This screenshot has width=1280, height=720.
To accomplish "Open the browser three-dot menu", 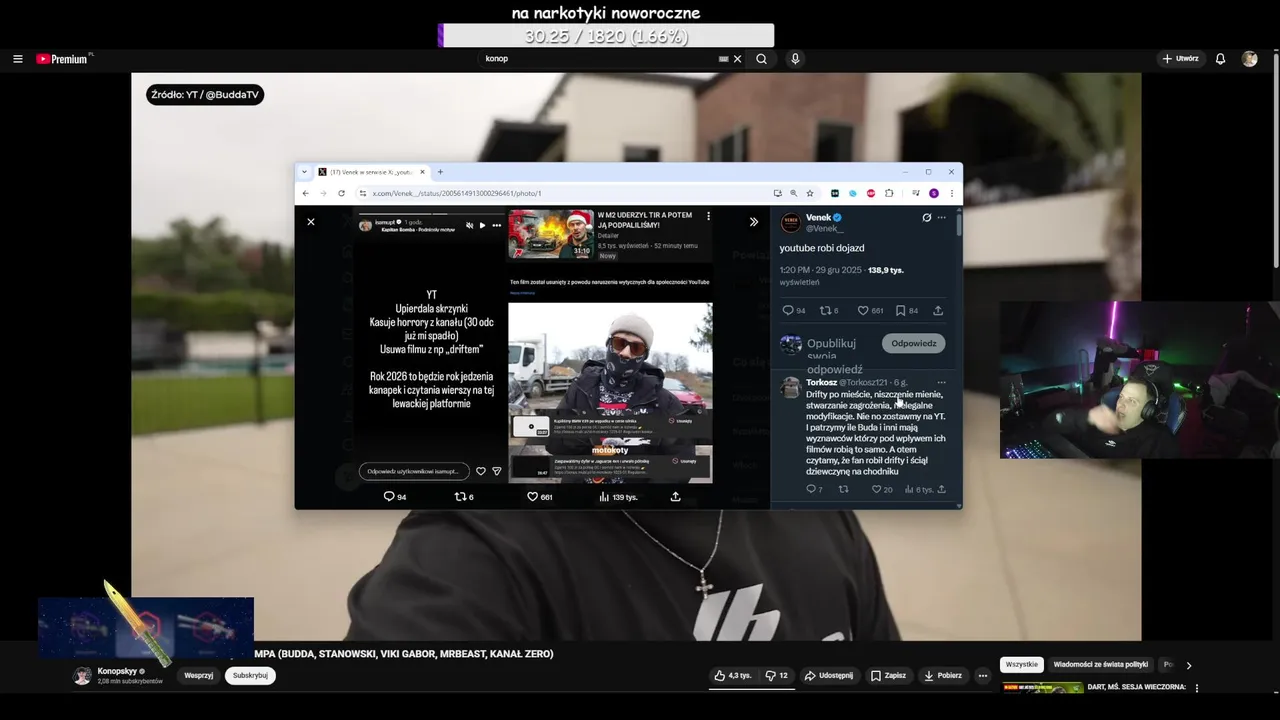I will (x=951, y=193).
